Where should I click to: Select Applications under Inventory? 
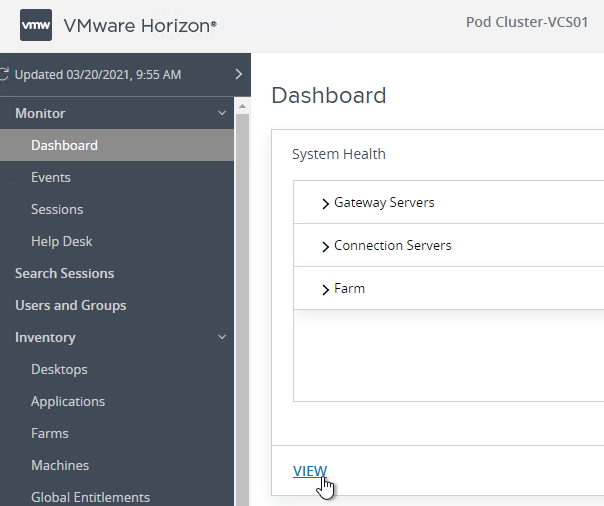[68, 401]
